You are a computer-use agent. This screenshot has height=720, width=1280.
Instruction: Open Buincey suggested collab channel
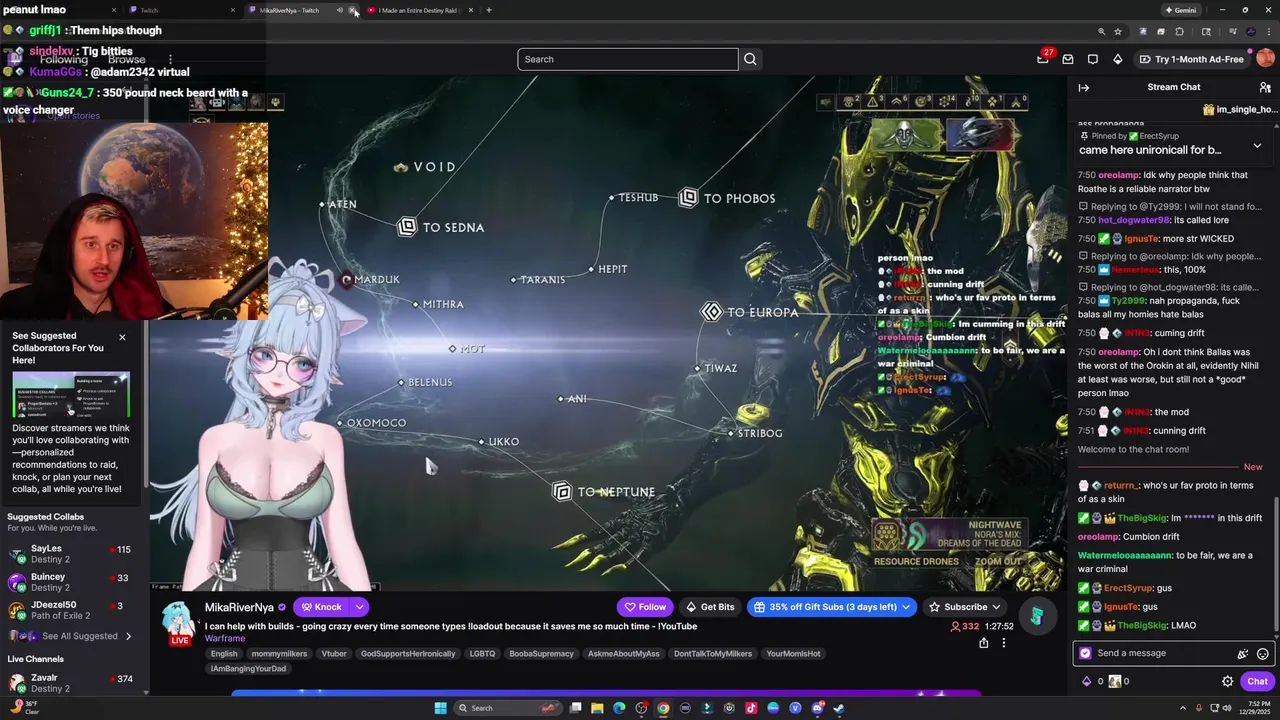70,582
